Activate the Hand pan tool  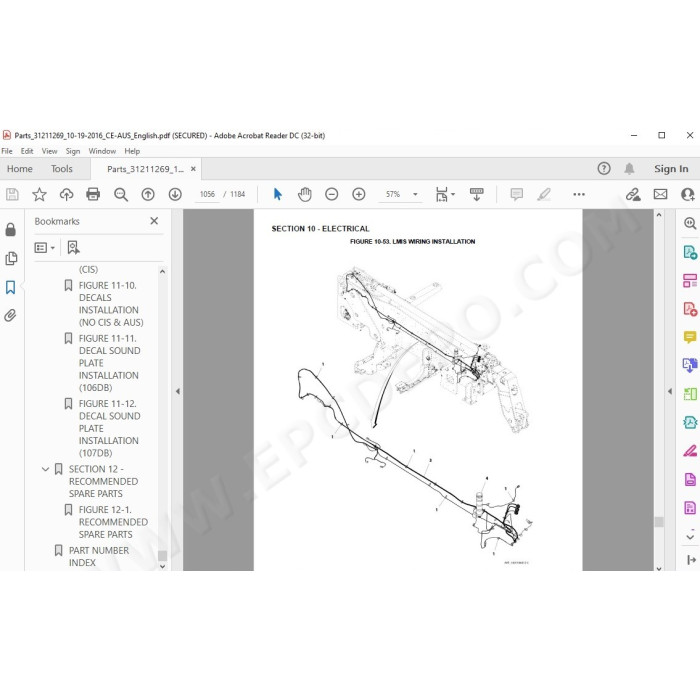coord(305,194)
